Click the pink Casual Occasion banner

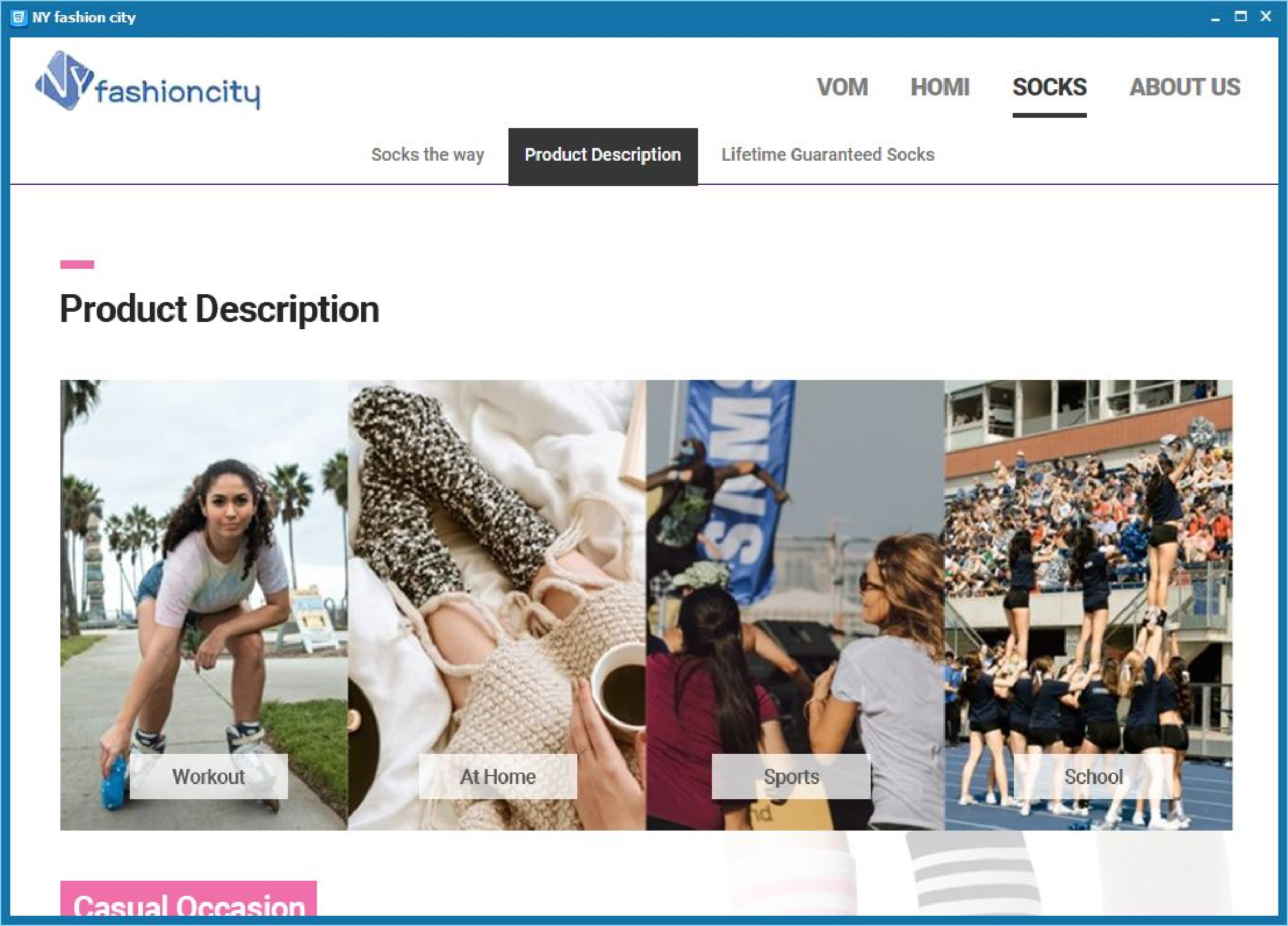[188, 899]
